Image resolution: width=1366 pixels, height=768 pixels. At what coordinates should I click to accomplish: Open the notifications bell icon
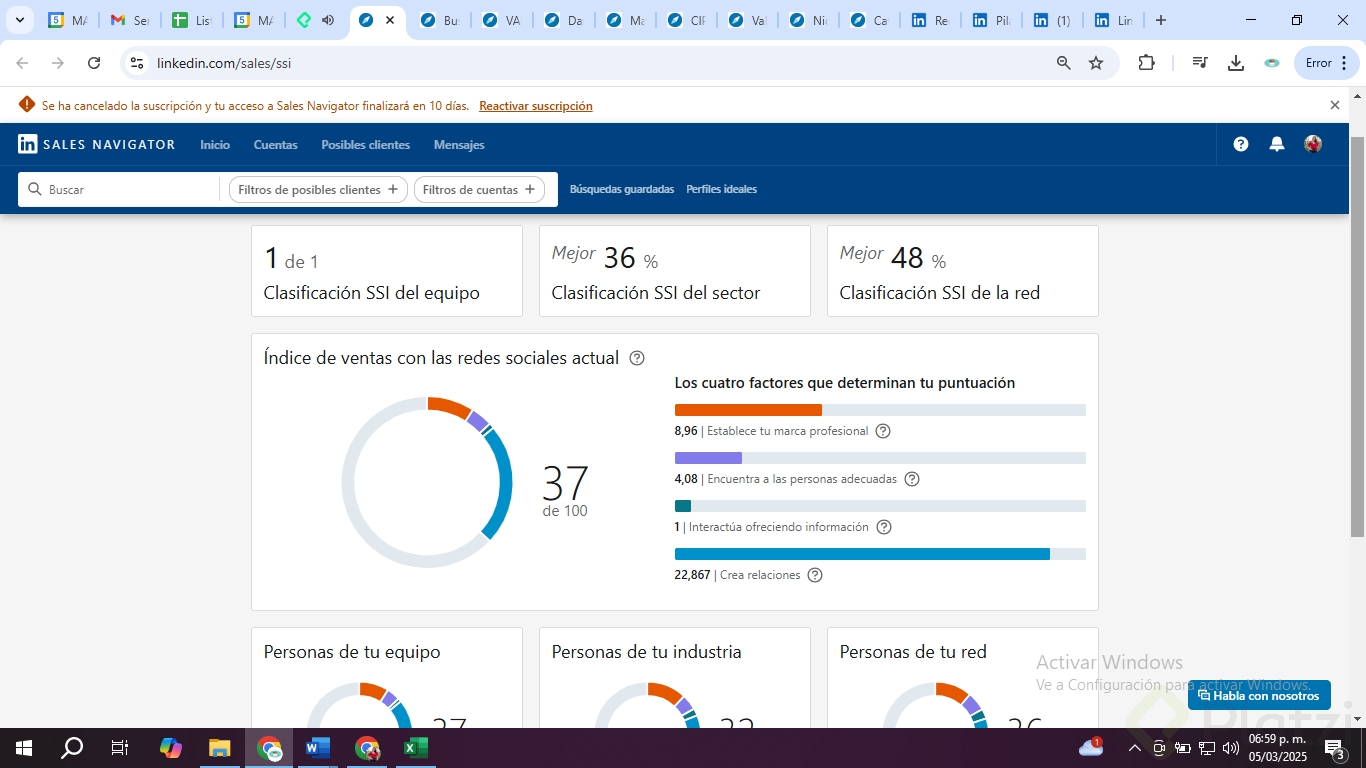(x=1277, y=144)
